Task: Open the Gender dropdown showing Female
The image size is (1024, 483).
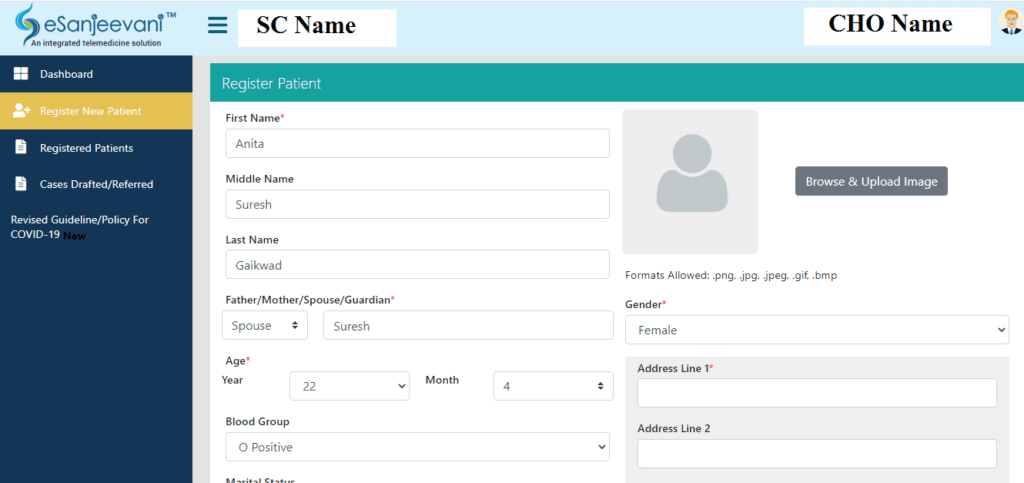Action: point(817,330)
